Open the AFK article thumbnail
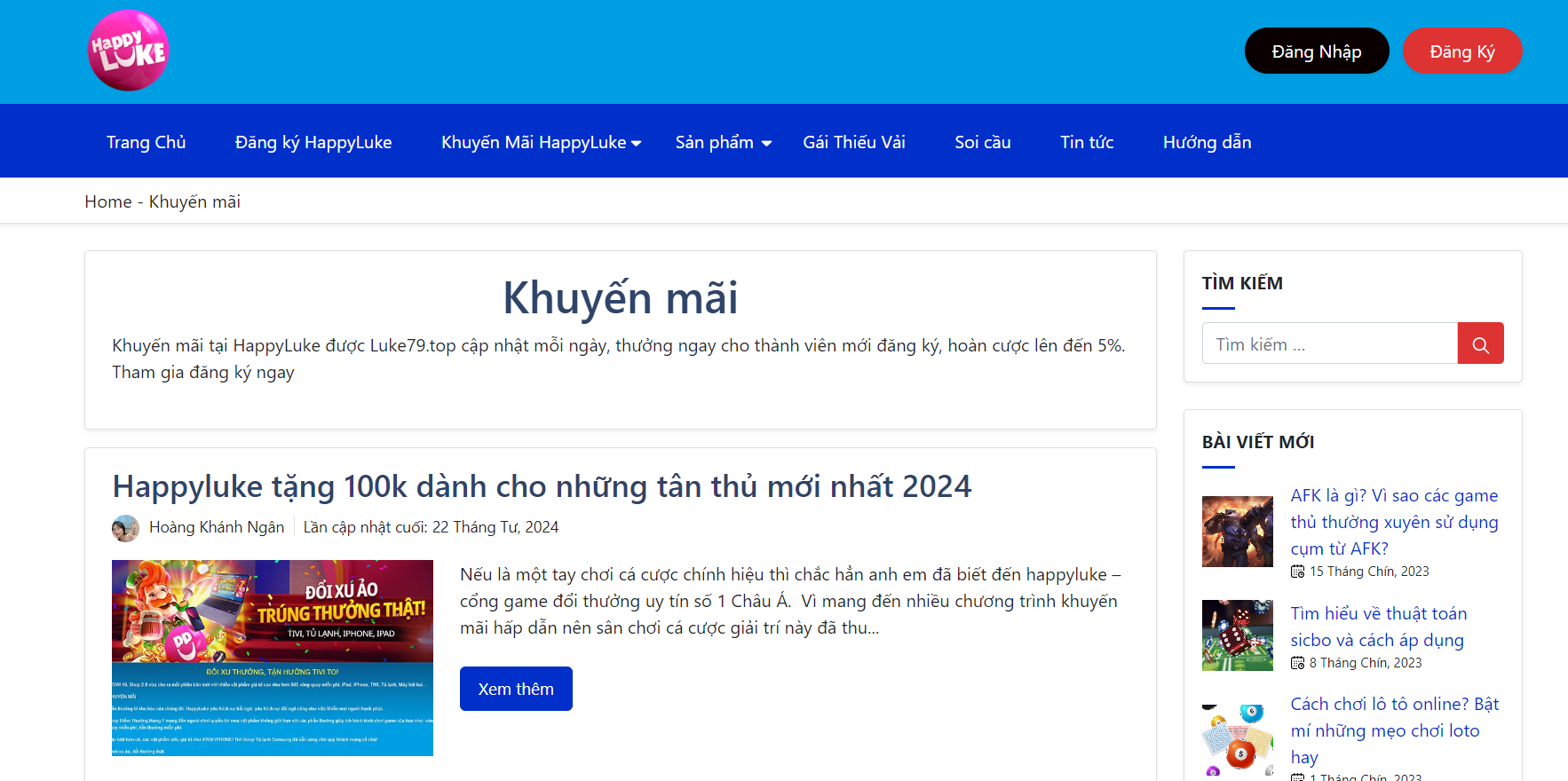 coord(1237,532)
